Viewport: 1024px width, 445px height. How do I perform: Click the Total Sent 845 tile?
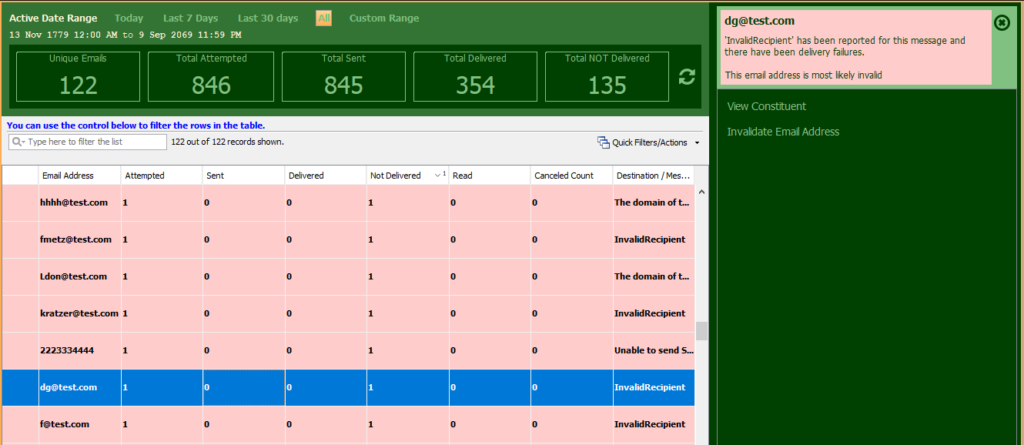(x=344, y=76)
